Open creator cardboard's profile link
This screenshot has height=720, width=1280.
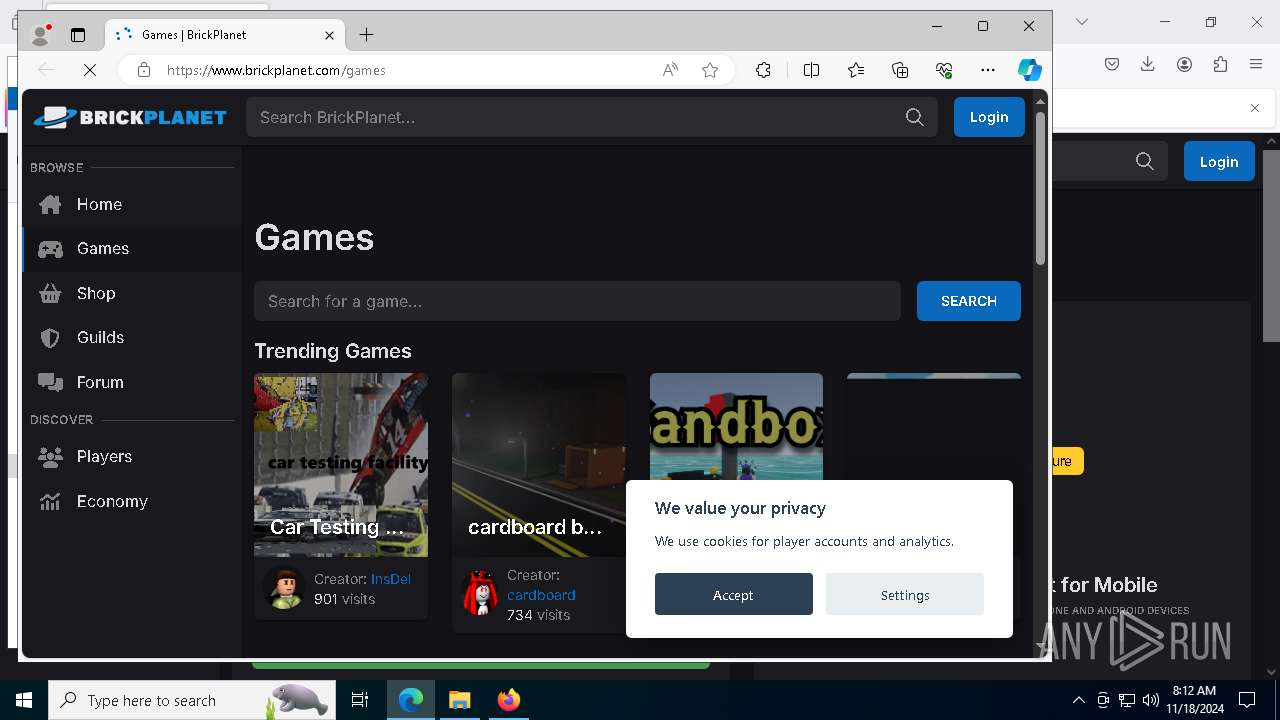[541, 595]
